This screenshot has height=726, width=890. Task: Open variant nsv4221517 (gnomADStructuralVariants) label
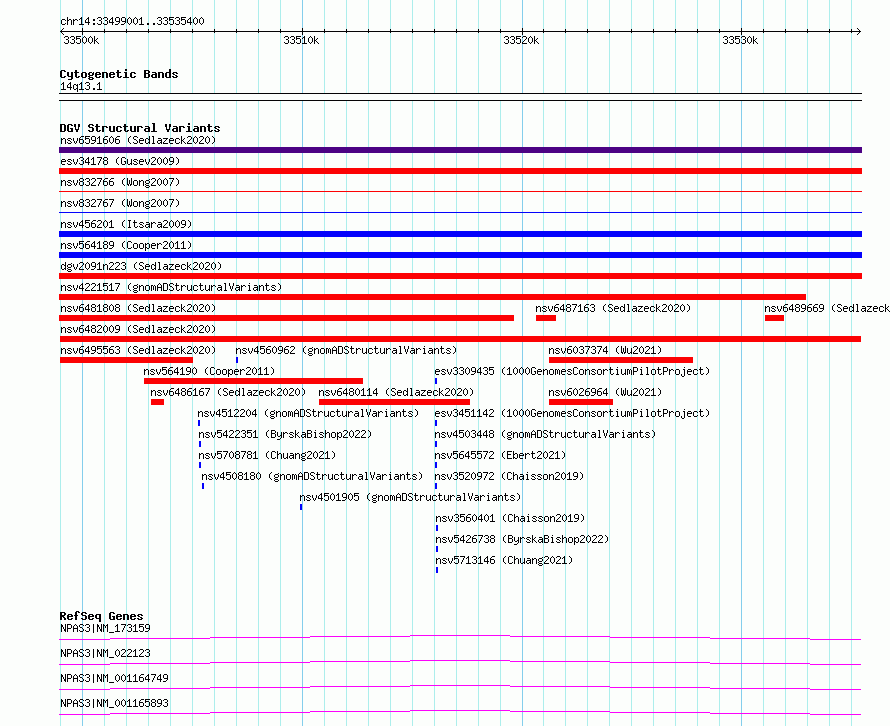tap(171, 287)
